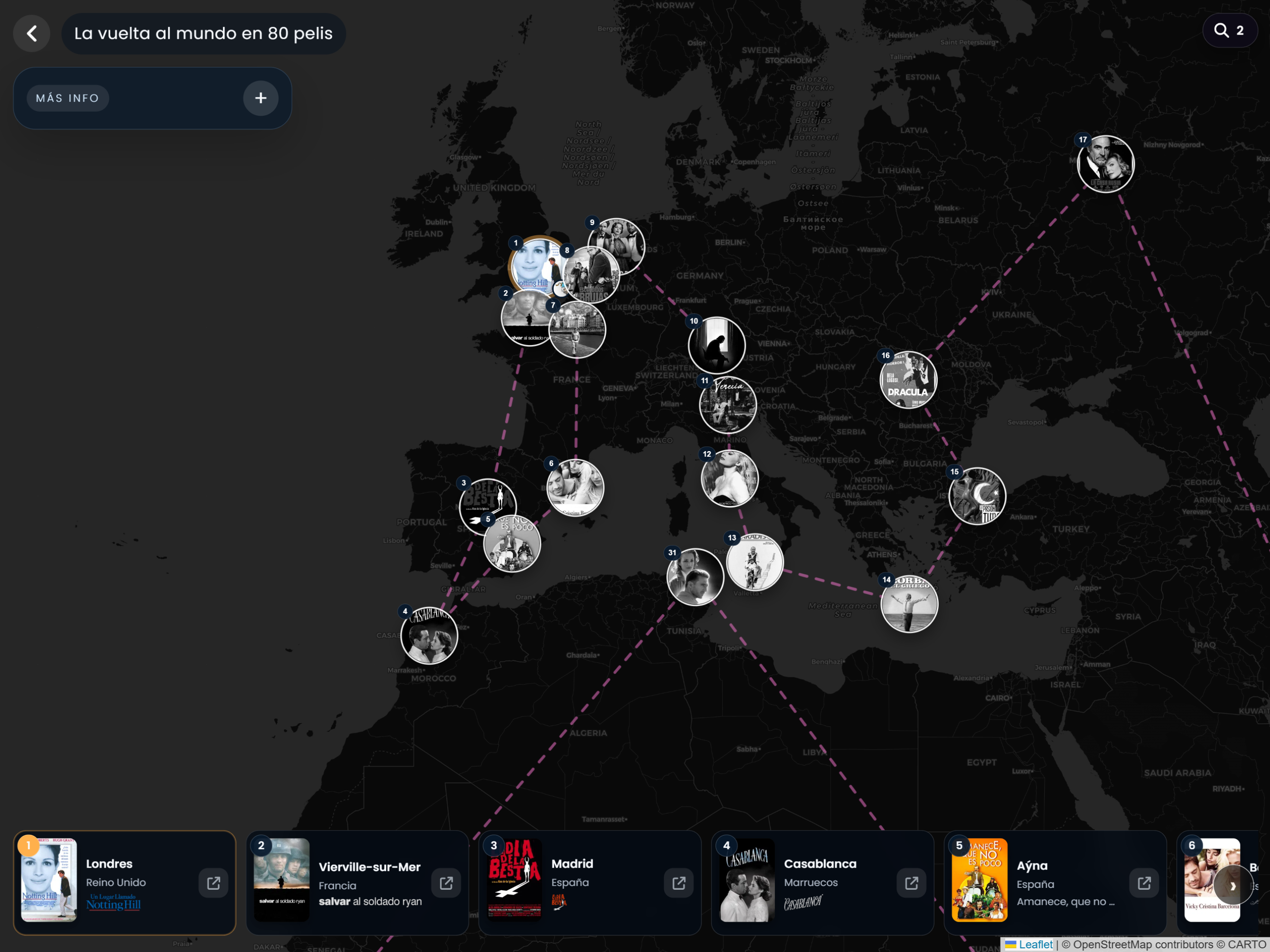Select map marker 31 over Tunisia
1270x952 pixels.
click(x=695, y=577)
